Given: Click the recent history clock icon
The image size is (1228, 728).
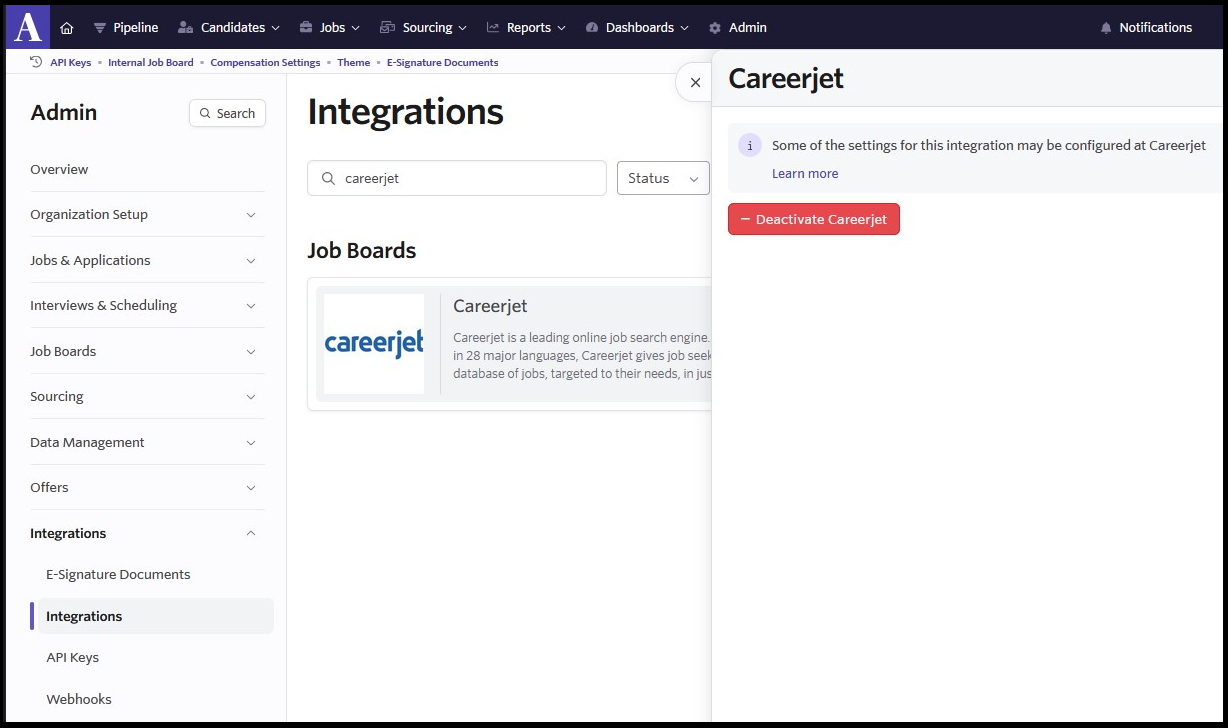Looking at the screenshot, I should [37, 62].
